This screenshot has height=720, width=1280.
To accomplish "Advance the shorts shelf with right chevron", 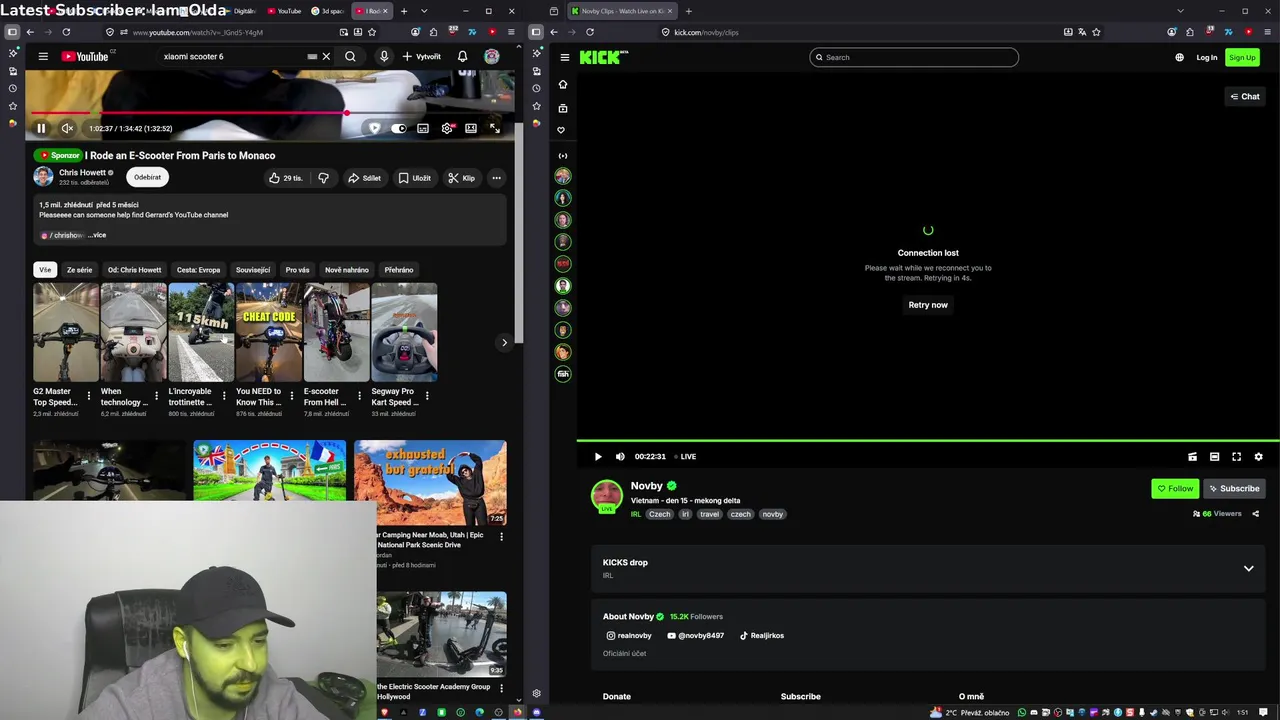I will pos(504,342).
